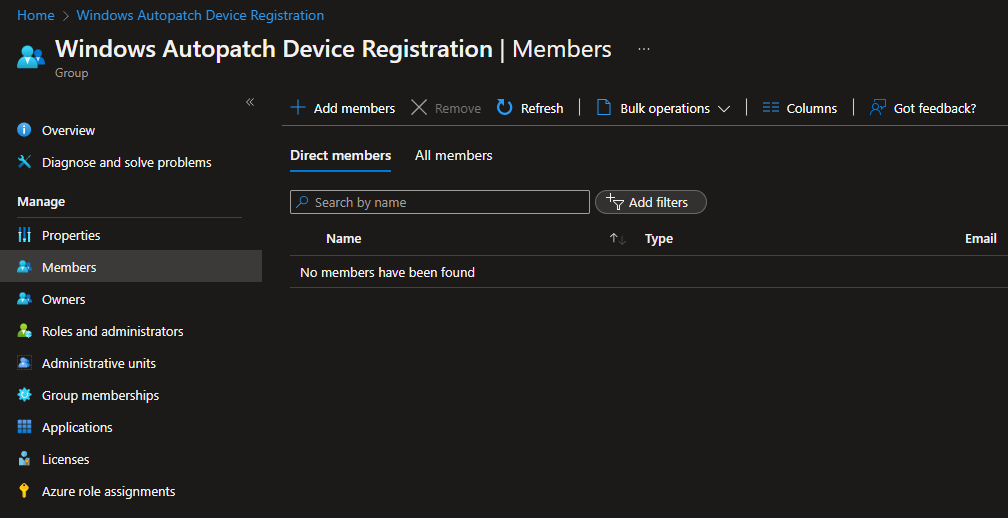The image size is (1008, 518).
Task: Click the Add members button label
Action: (x=354, y=108)
